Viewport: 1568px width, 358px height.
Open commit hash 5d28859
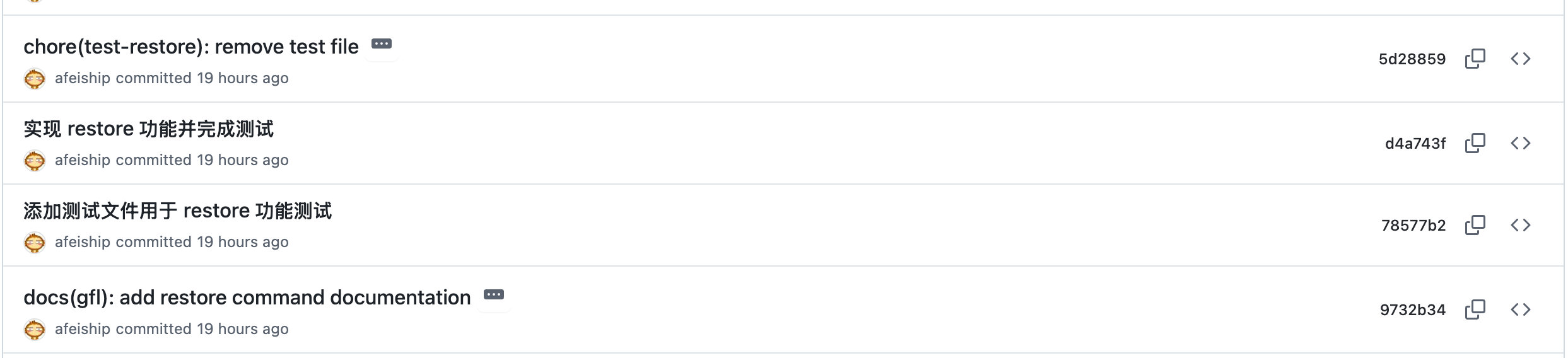point(1412,59)
